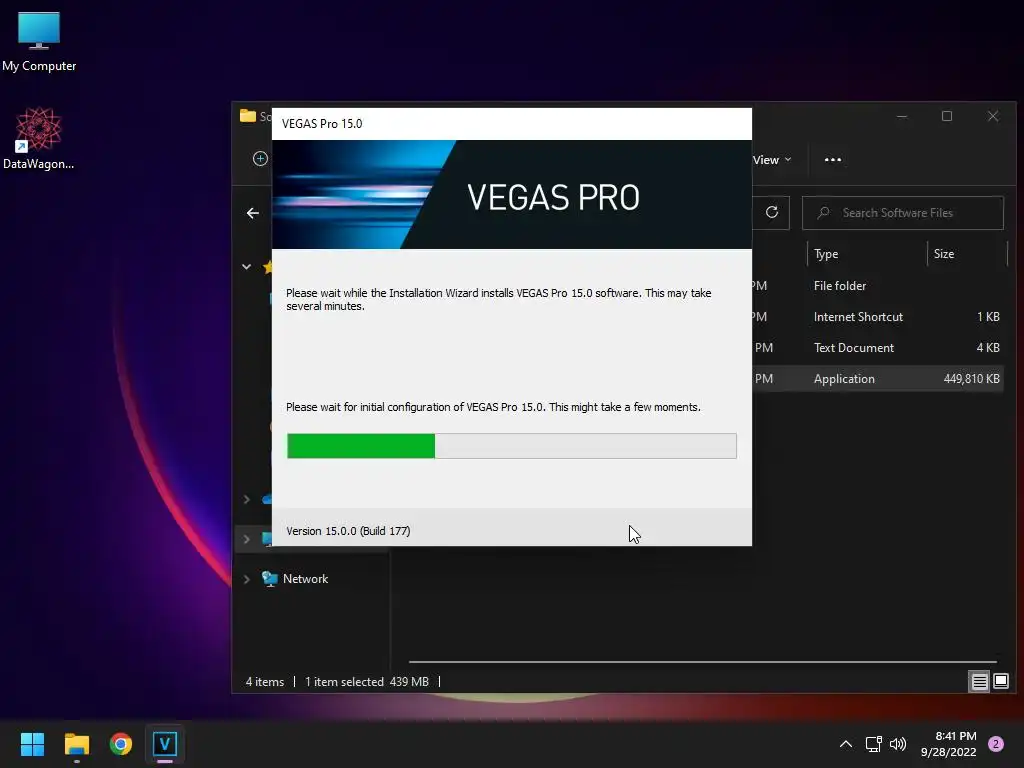This screenshot has height=768, width=1024.
Task: Switch Explorer to large thumbnails layout
Action: [1000, 682]
